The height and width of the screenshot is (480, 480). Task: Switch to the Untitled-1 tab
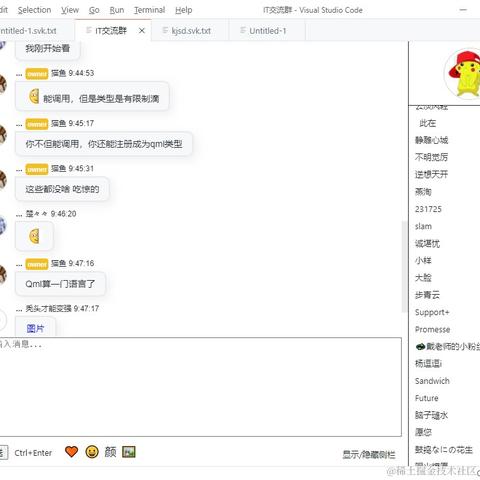click(x=267, y=31)
